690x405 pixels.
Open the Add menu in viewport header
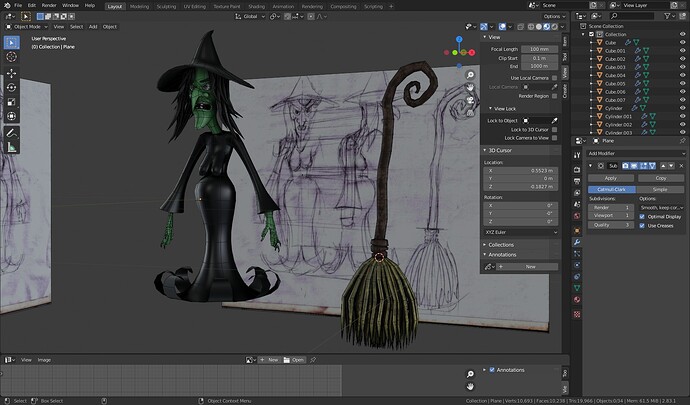coord(93,27)
